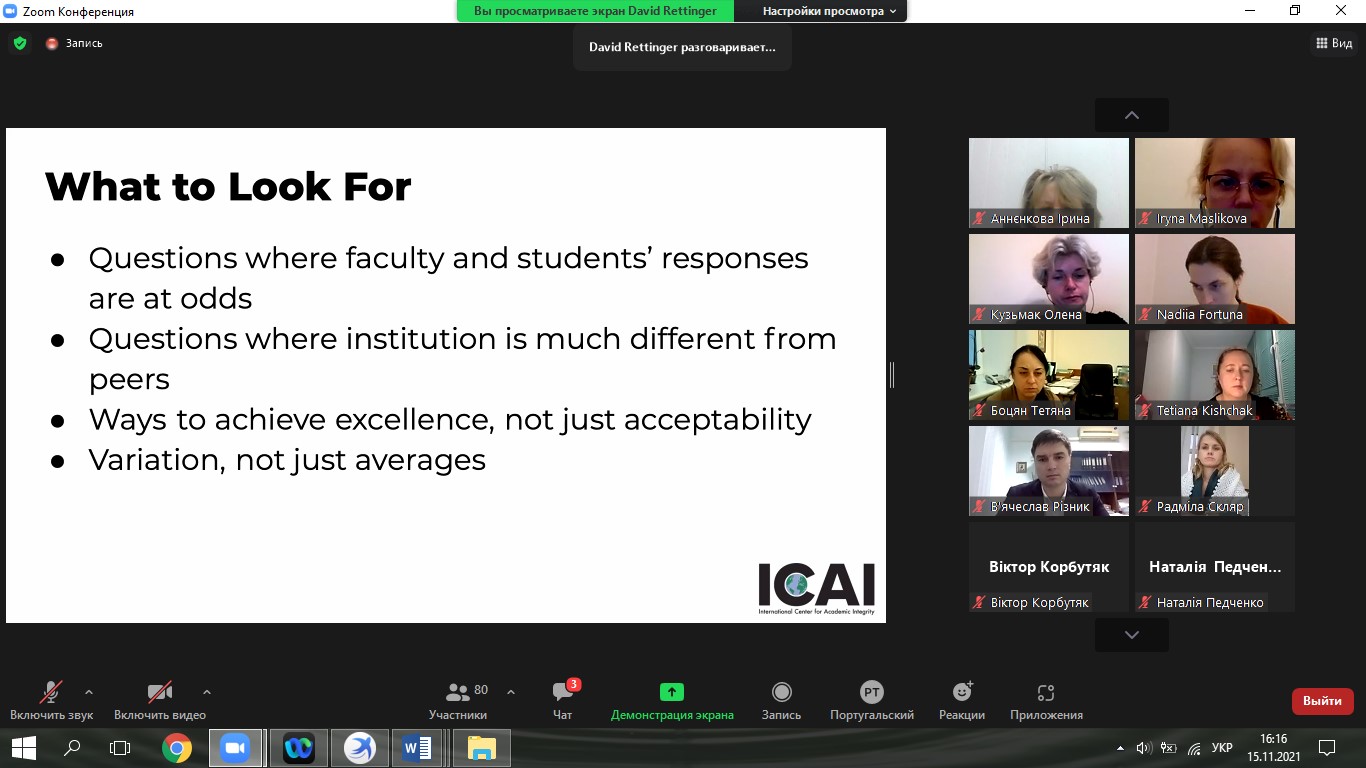This screenshot has width=1366, height=768.
Task: Select Iryna Maslikova's video tile
Action: 1215,183
